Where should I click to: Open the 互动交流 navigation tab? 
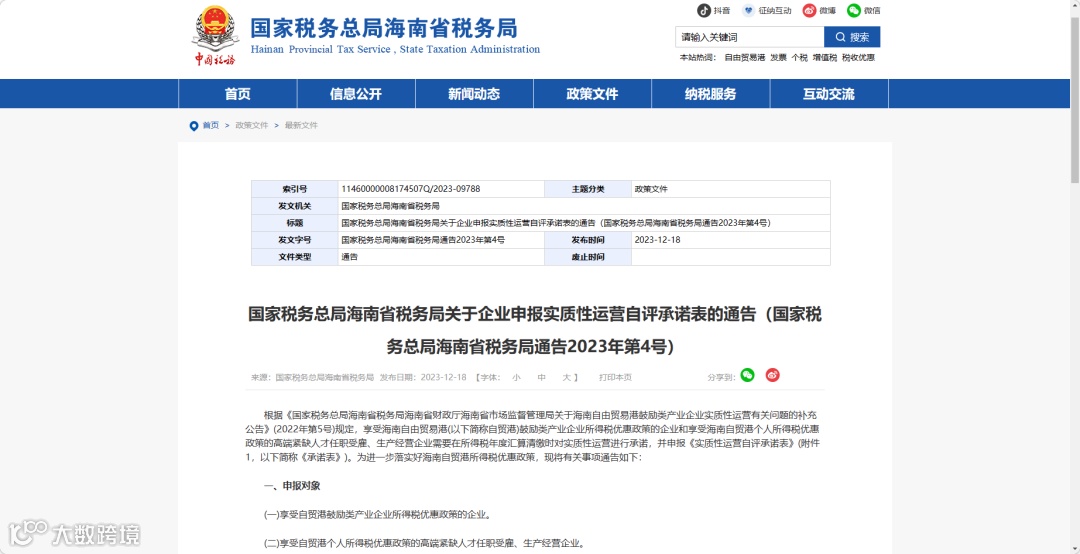829,94
